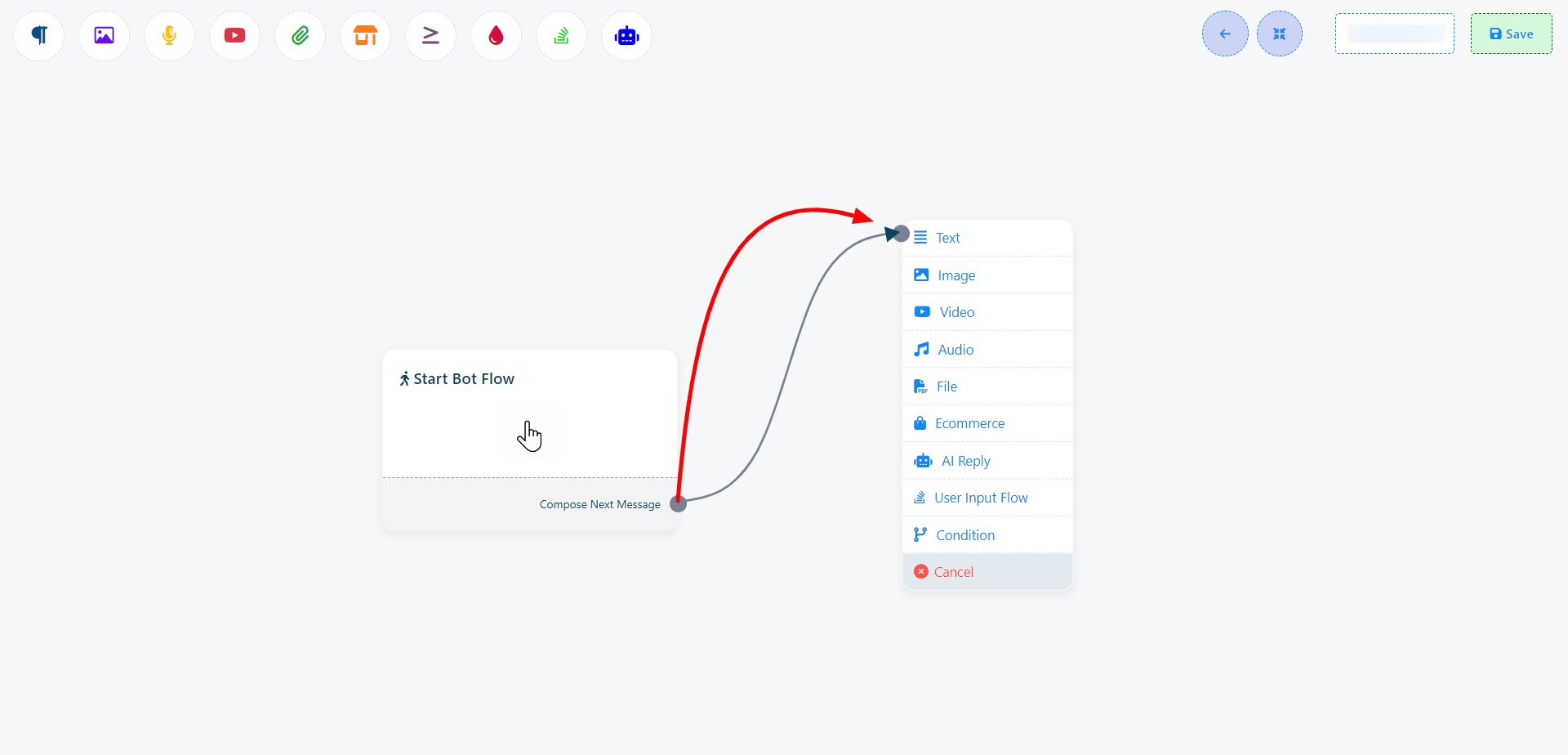The height and width of the screenshot is (755, 1568).
Task: Click the blue robot AI icon
Action: (x=626, y=35)
